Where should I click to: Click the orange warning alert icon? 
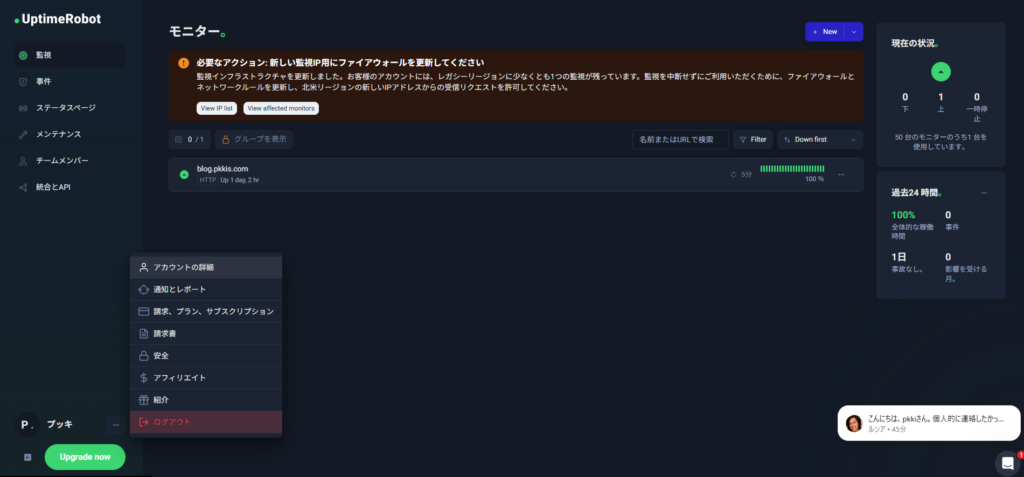[x=184, y=63]
